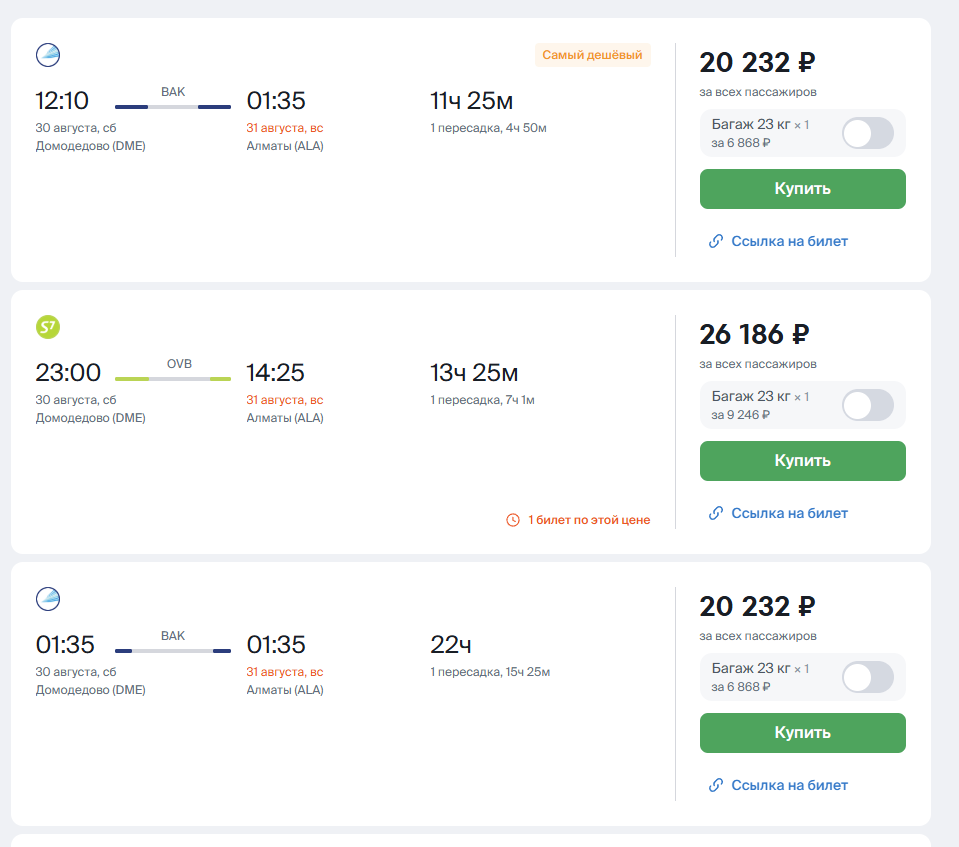Open 'Ссылка на билет' for the 12:10 flight

tap(789, 241)
